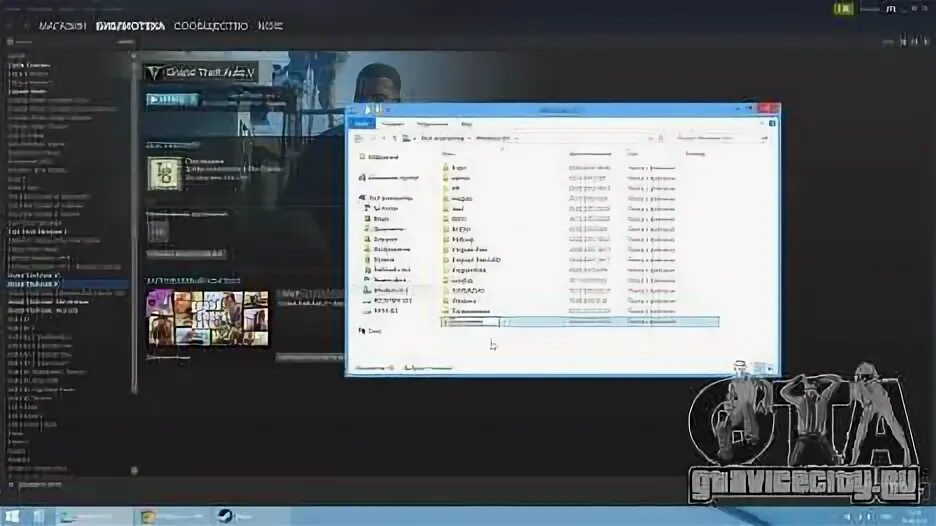
Task: Click the Explorer help icon
Action: (x=772, y=123)
